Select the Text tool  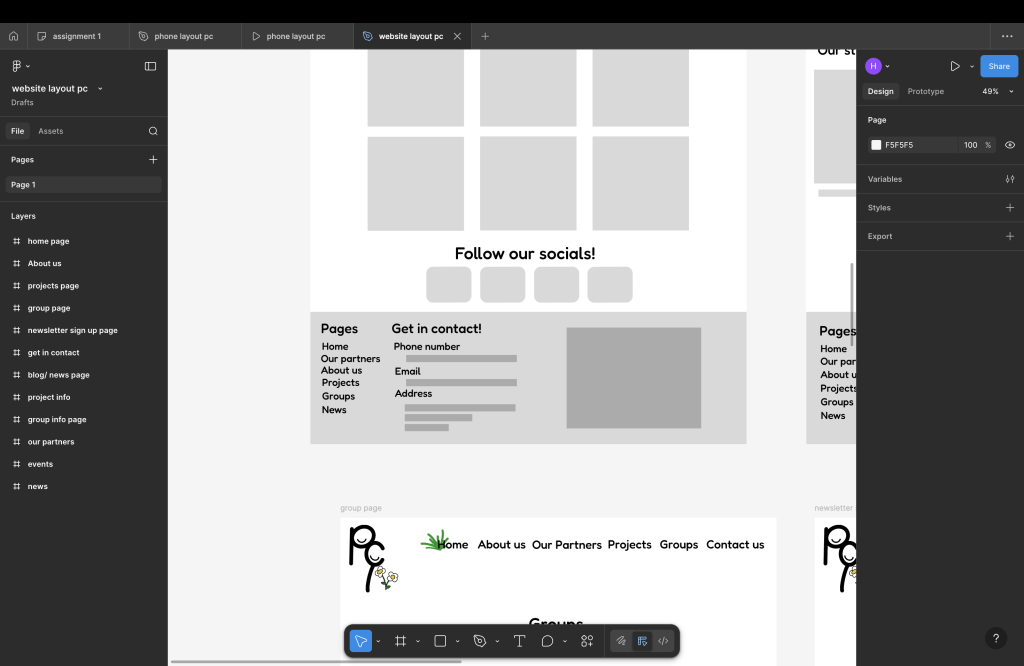(519, 641)
